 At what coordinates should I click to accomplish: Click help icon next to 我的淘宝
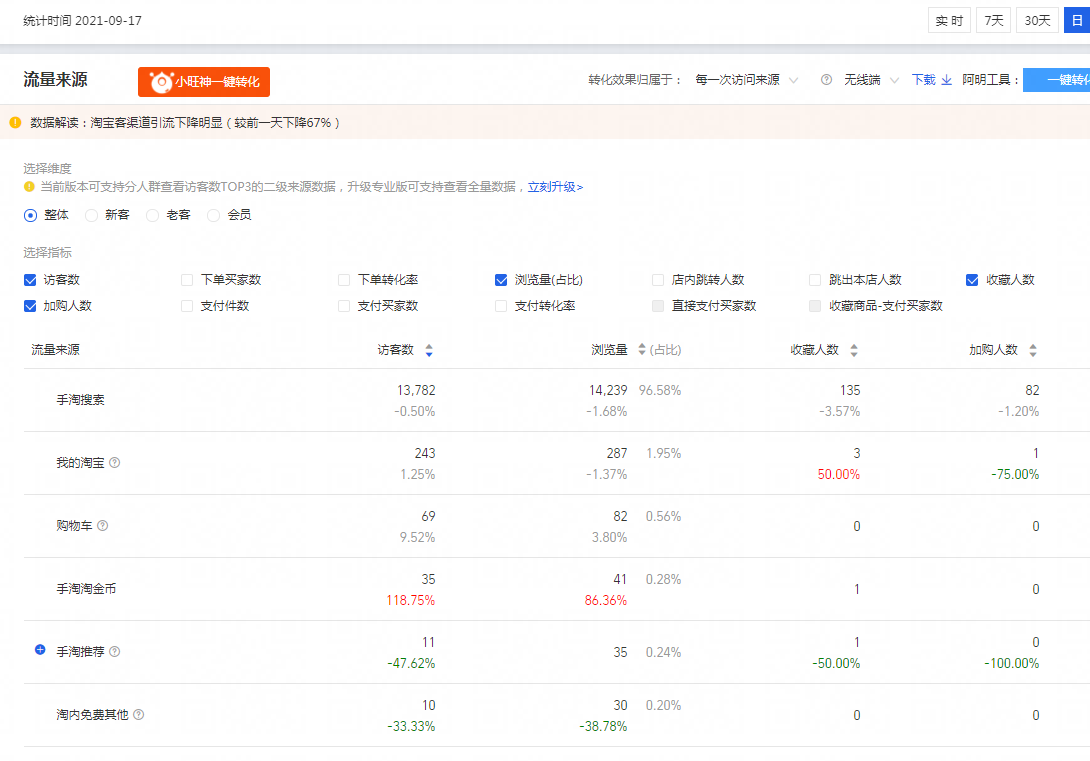click(x=115, y=463)
